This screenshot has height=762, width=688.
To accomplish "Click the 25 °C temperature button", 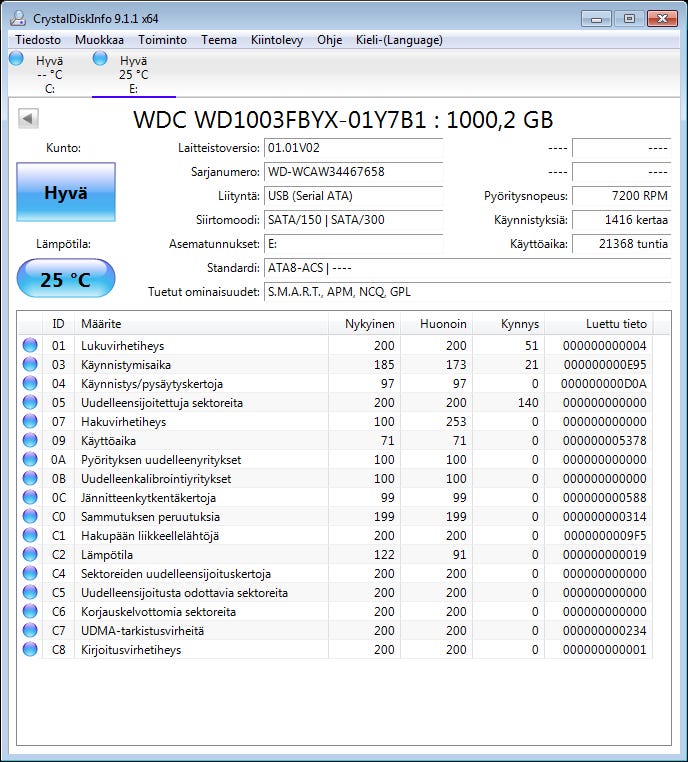I will (x=66, y=278).
